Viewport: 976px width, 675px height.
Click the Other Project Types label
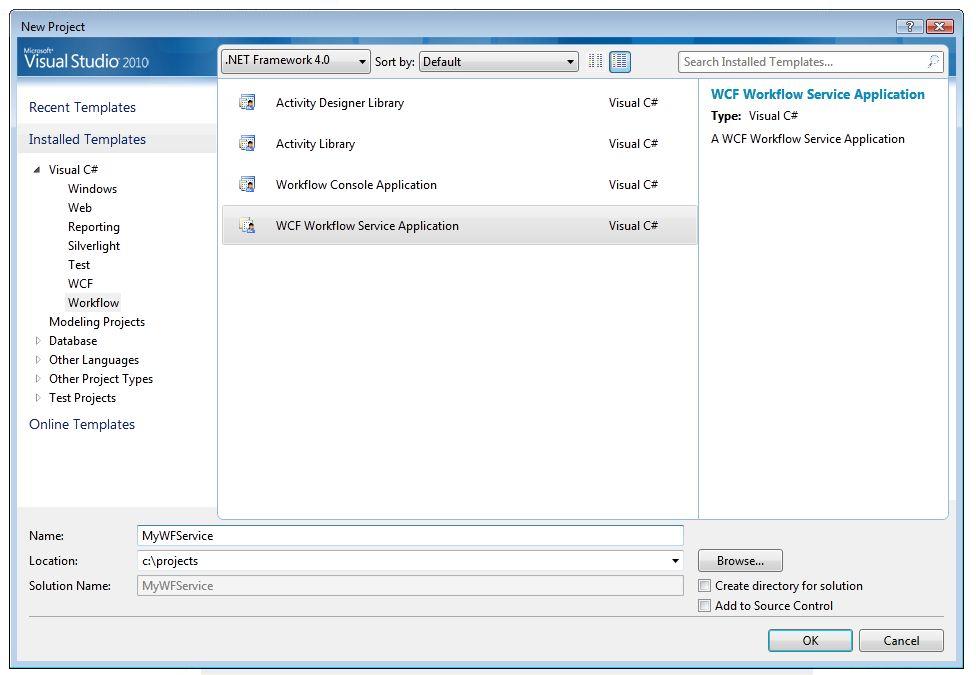(101, 379)
